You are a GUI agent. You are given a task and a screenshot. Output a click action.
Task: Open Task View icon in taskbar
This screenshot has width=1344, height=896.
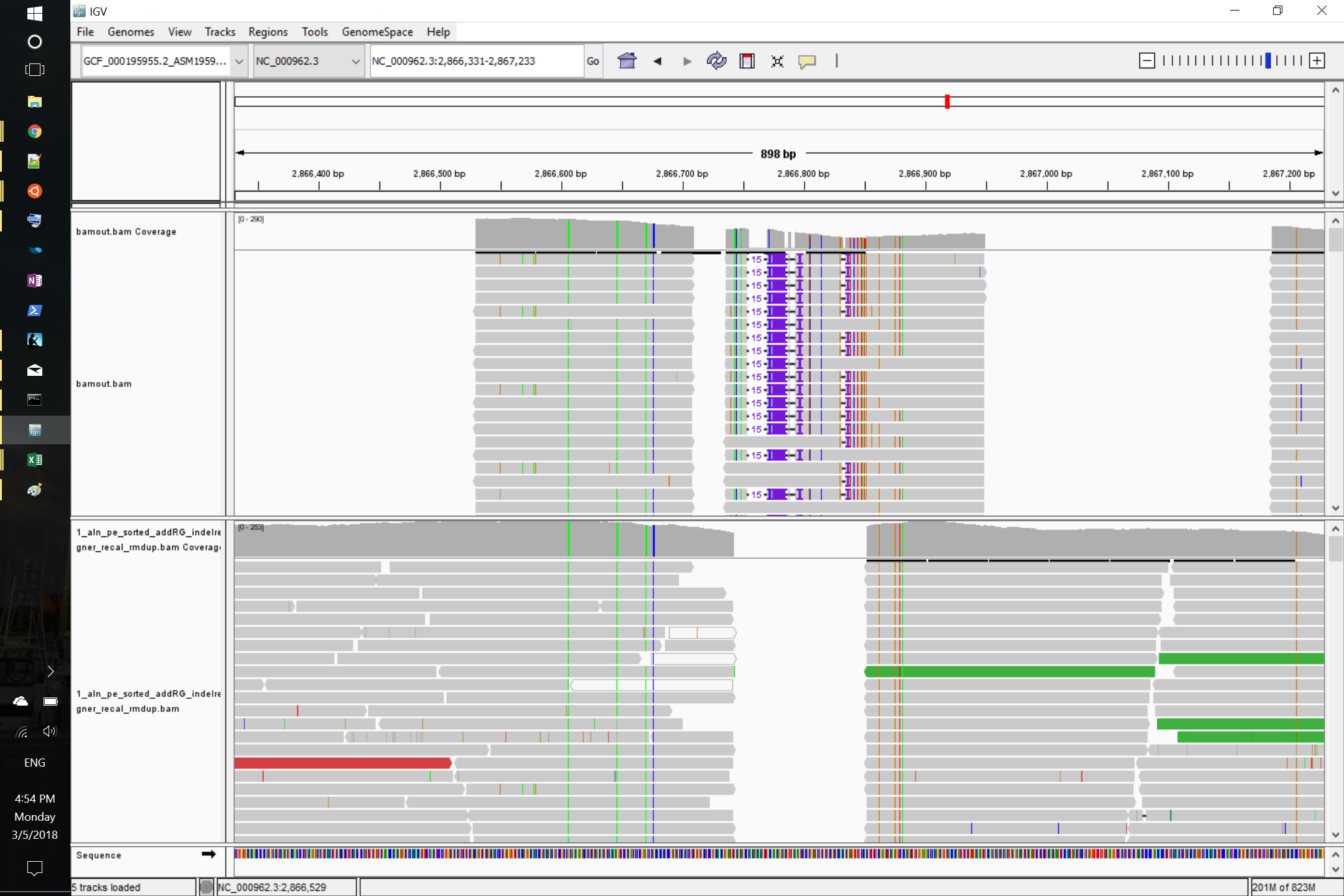coord(35,70)
